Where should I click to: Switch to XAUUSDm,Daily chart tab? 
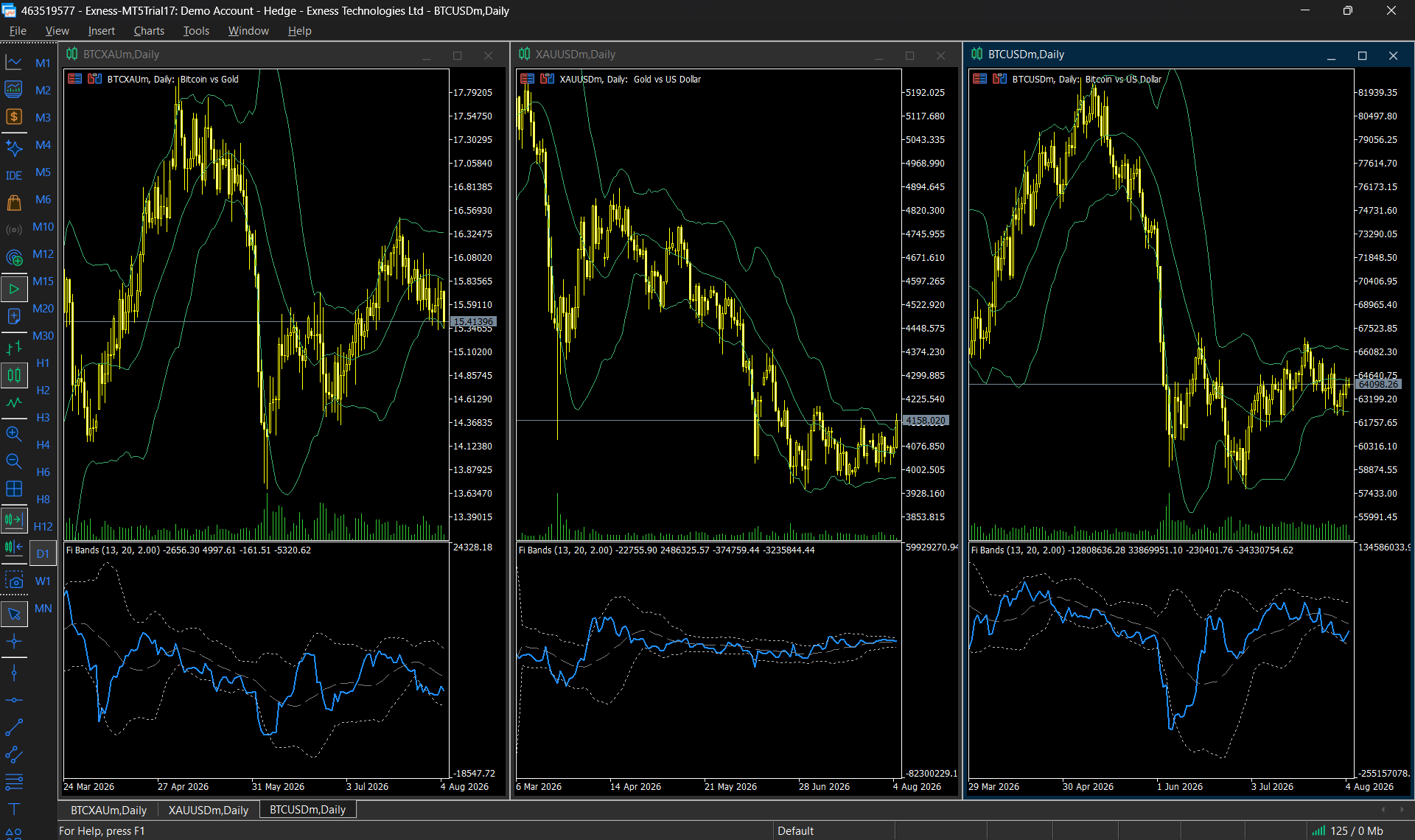pos(208,810)
